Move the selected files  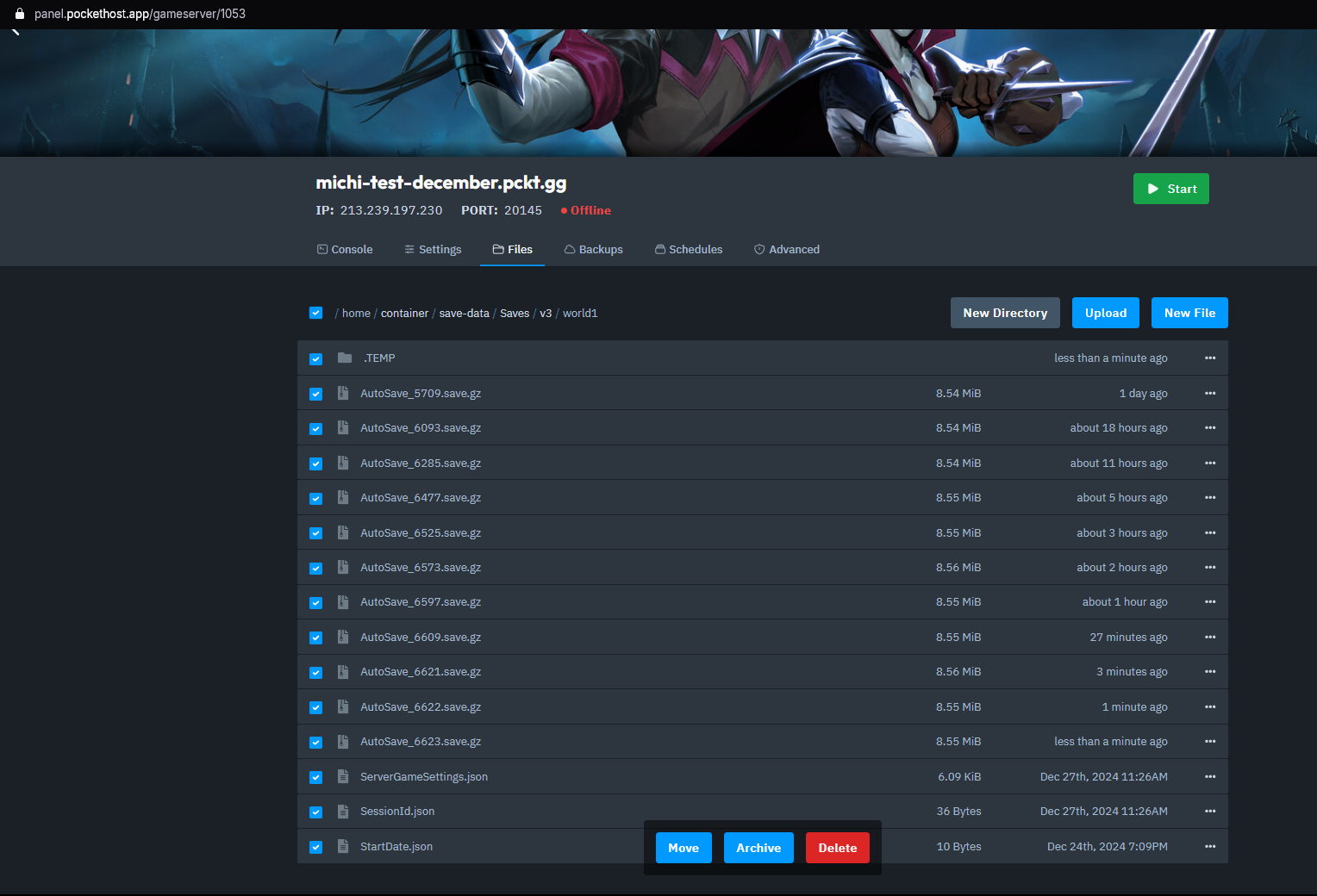683,848
